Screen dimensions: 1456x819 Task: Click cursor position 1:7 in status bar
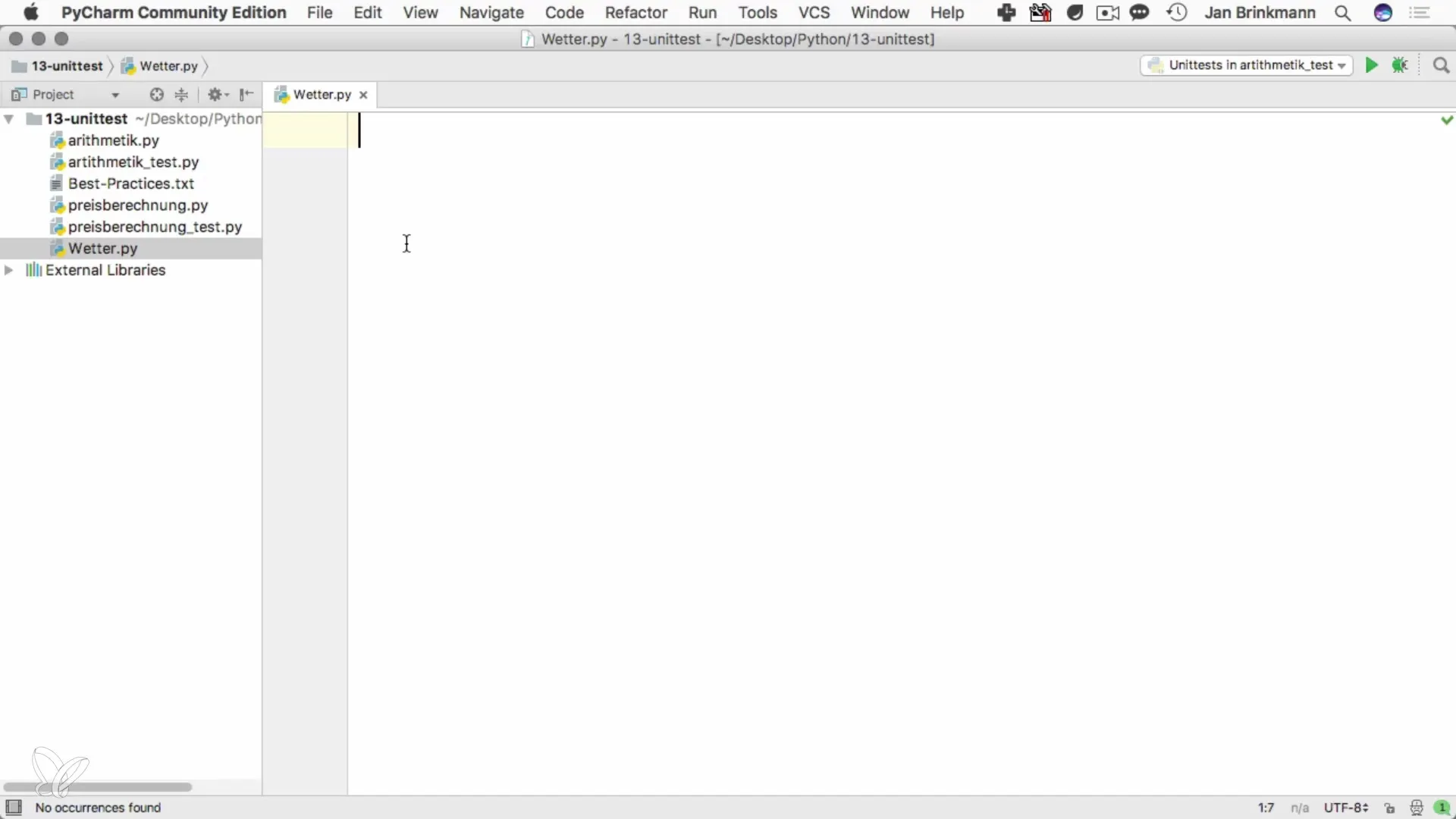(1266, 808)
